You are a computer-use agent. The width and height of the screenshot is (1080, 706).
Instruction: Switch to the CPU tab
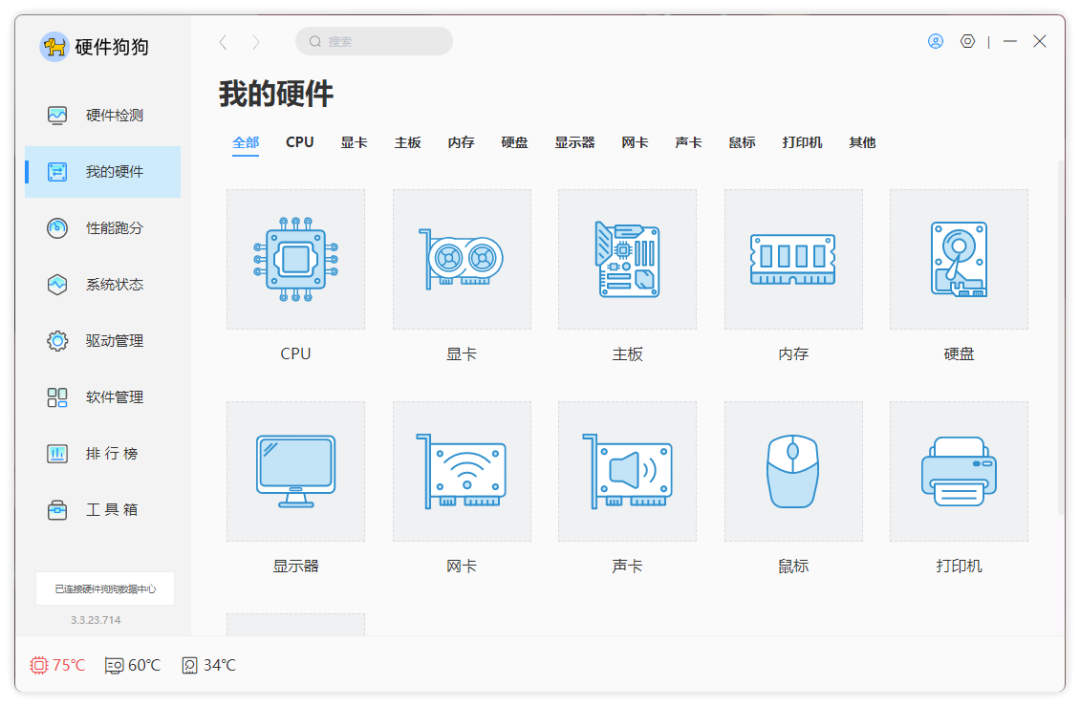(x=299, y=142)
